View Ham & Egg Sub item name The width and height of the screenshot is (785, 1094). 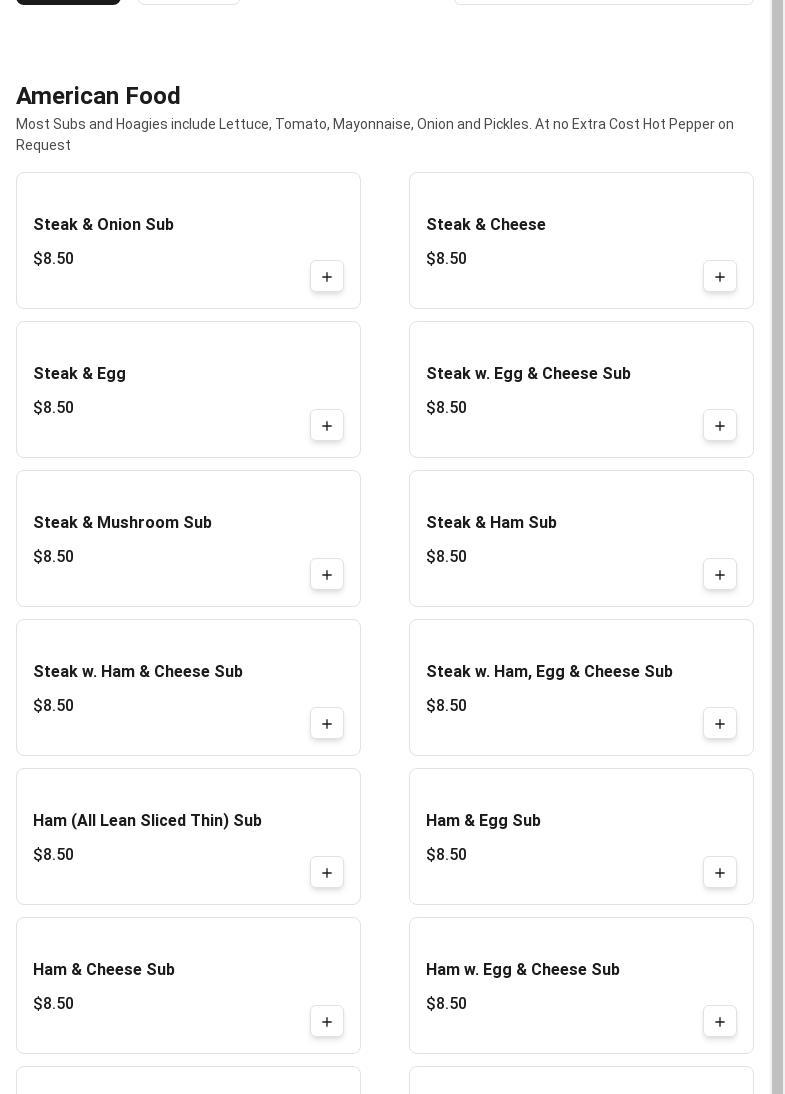pyautogui.click(x=483, y=821)
